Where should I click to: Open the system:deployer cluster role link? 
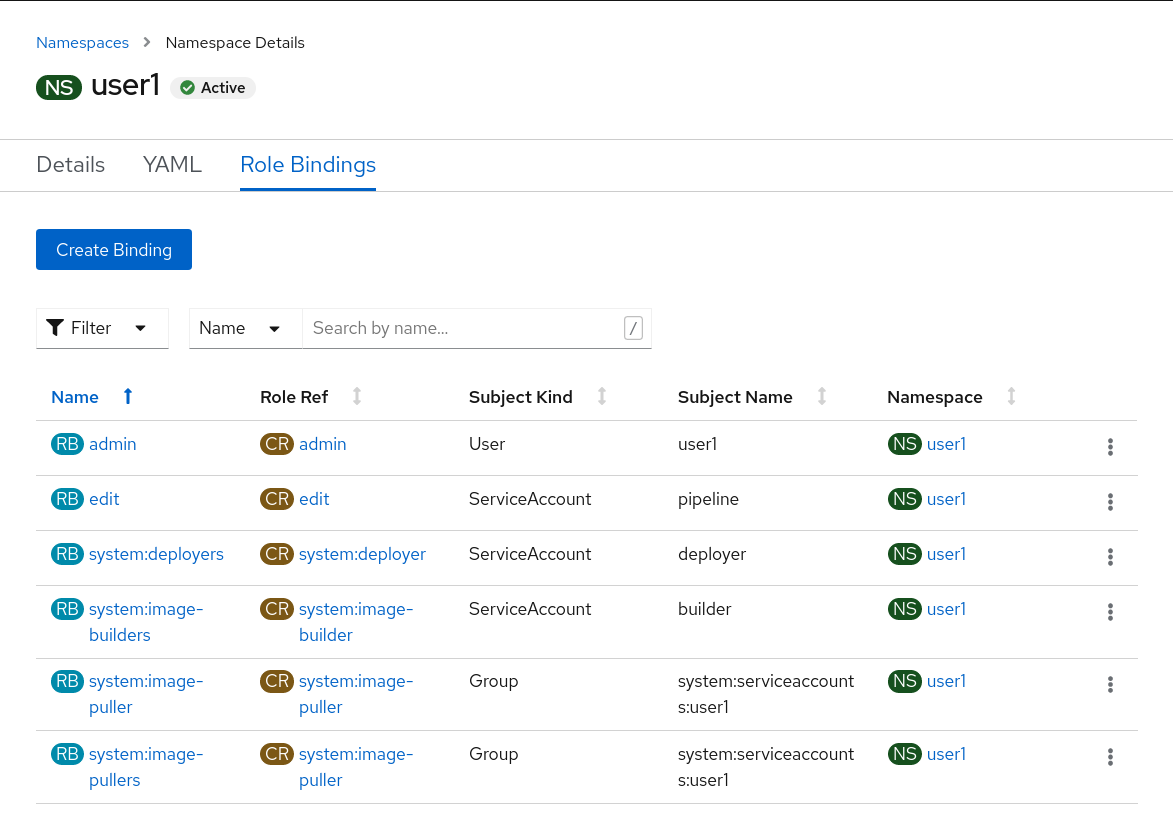click(x=362, y=554)
